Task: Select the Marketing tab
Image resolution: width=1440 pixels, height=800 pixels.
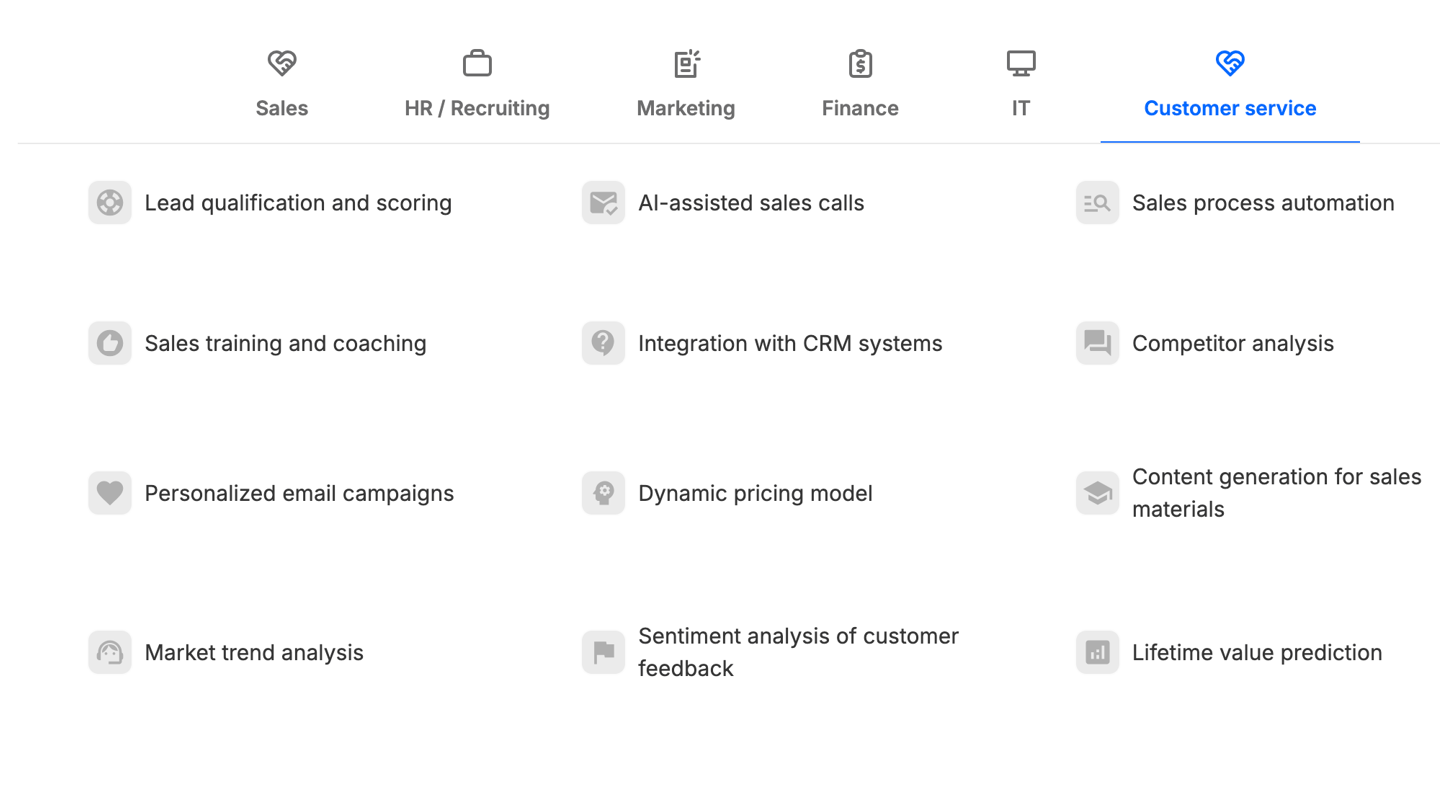Action: [x=686, y=86]
